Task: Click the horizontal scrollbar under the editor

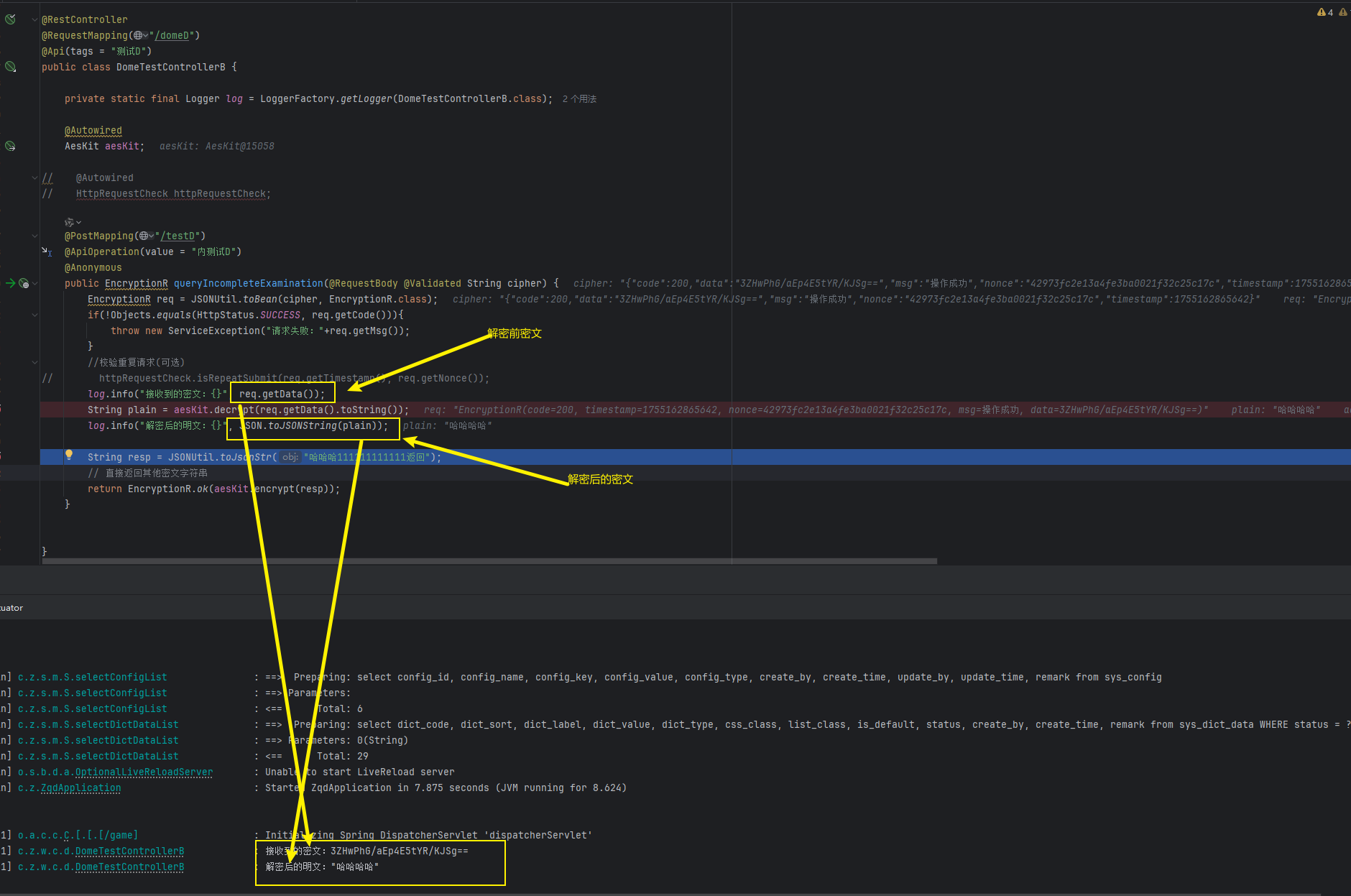Action: click(x=489, y=561)
